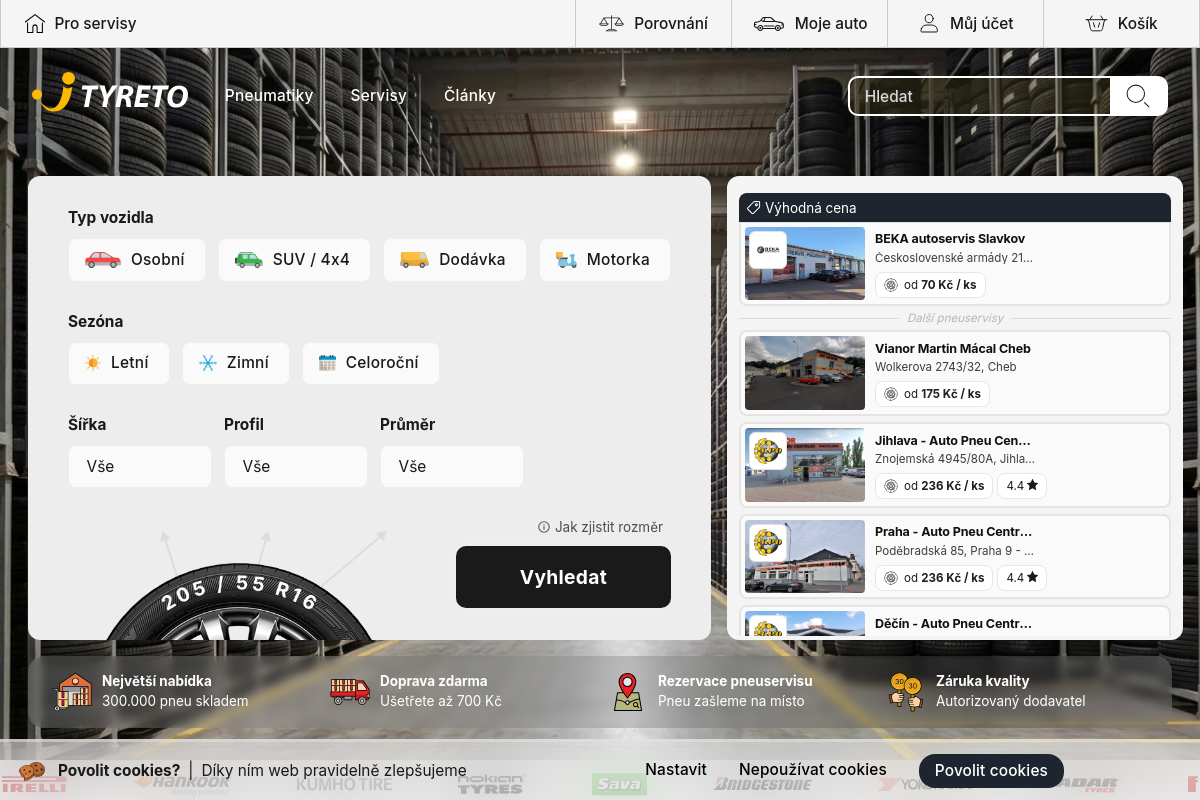Viewport: 1200px width, 800px height.
Task: Open Vianor Martin Mácal Cheb listing
Action: [955, 373]
